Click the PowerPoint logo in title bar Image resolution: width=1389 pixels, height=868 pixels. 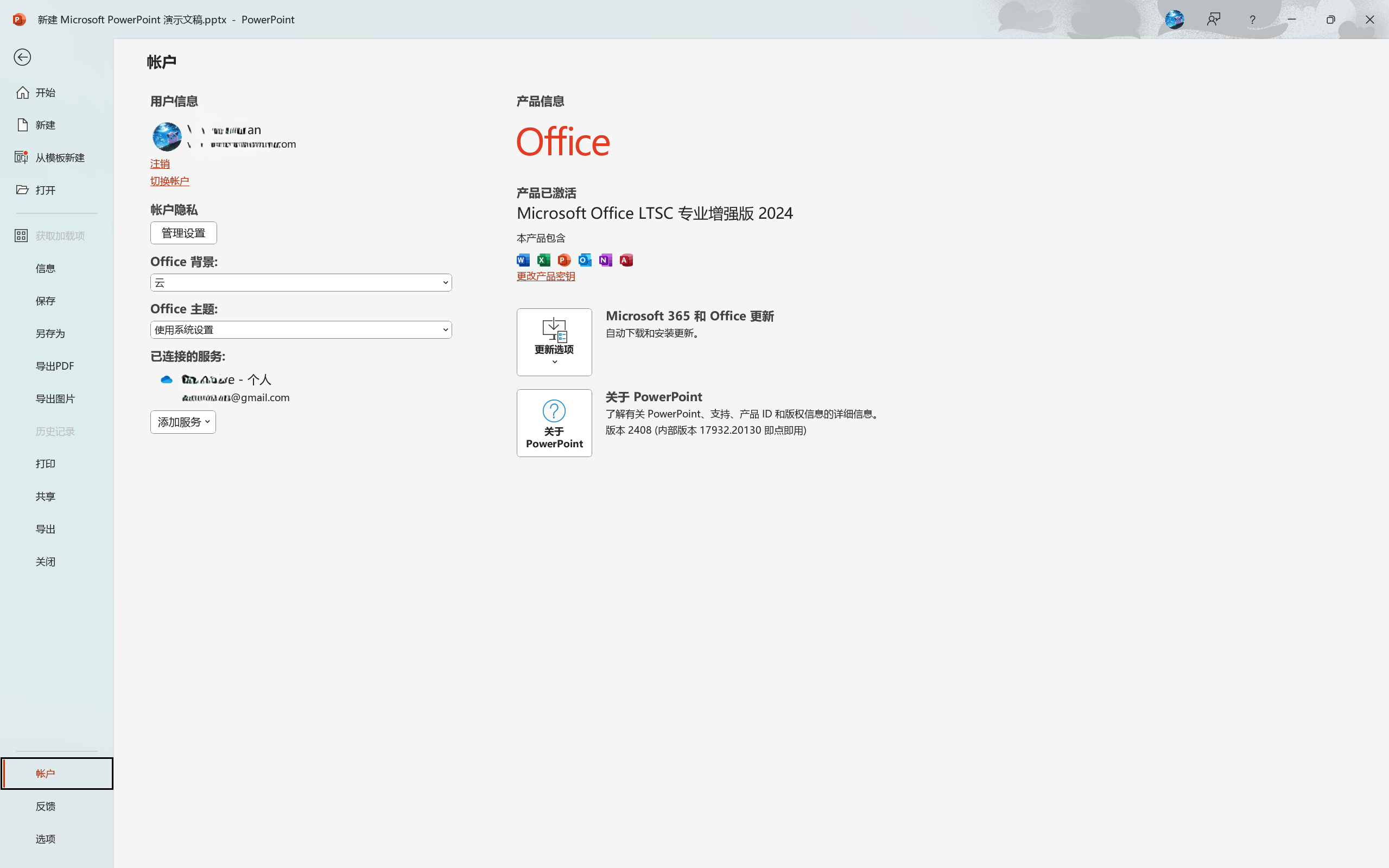click(x=19, y=20)
